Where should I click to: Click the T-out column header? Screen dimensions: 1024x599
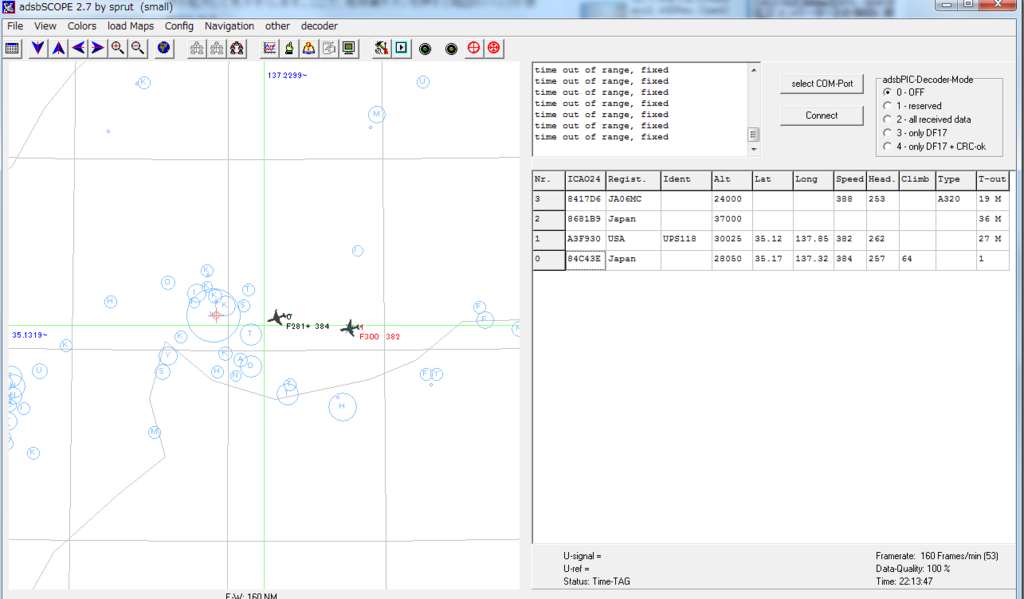coord(992,180)
